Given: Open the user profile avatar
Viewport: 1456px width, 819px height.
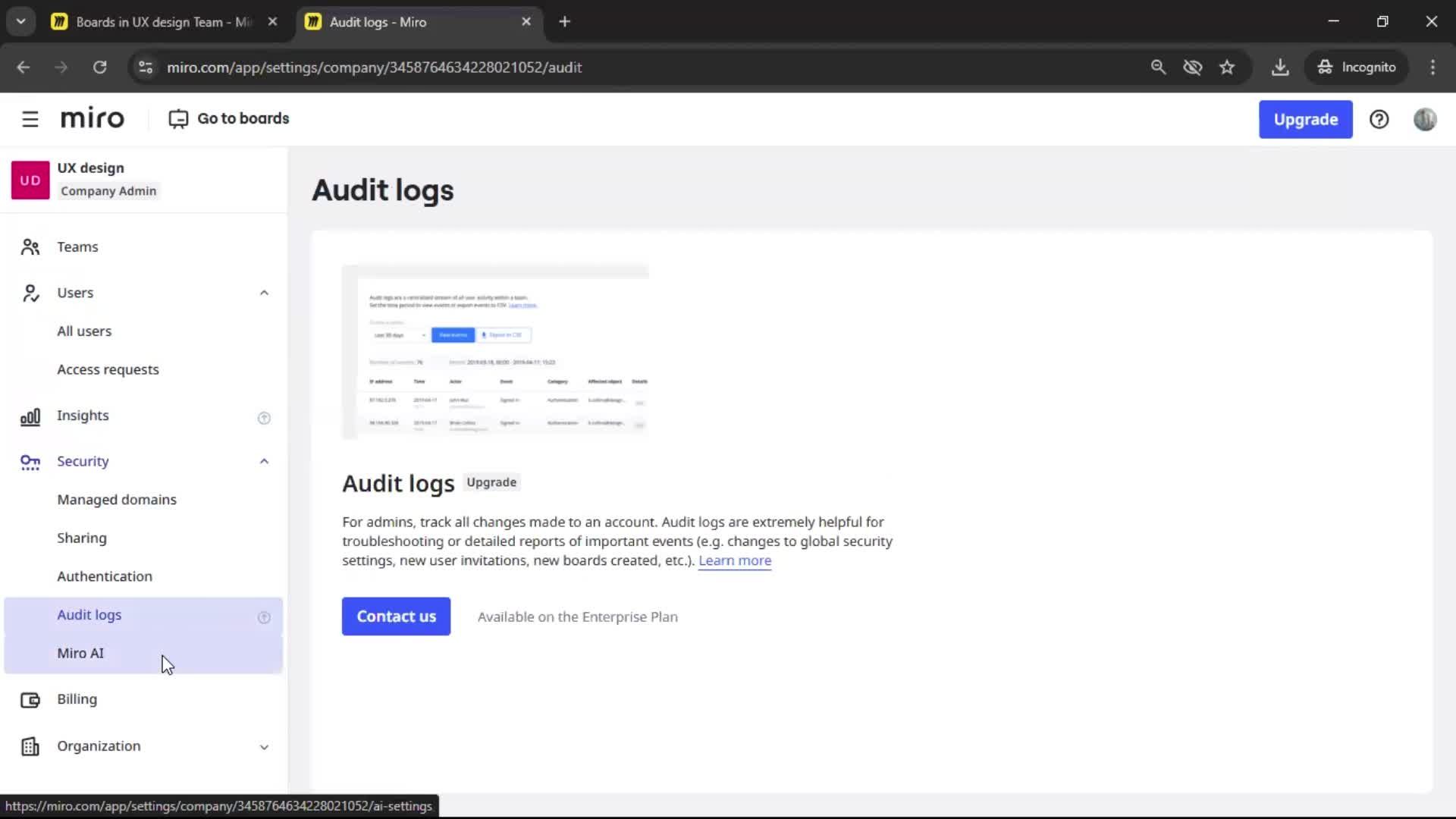Looking at the screenshot, I should (x=1425, y=119).
